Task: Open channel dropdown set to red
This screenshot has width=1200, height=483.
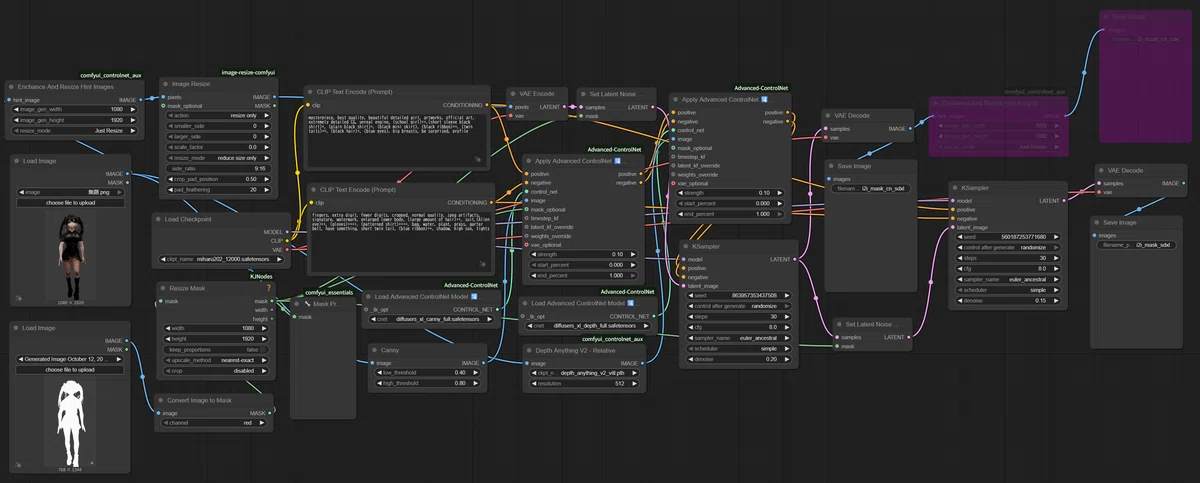Action: [x=215, y=423]
